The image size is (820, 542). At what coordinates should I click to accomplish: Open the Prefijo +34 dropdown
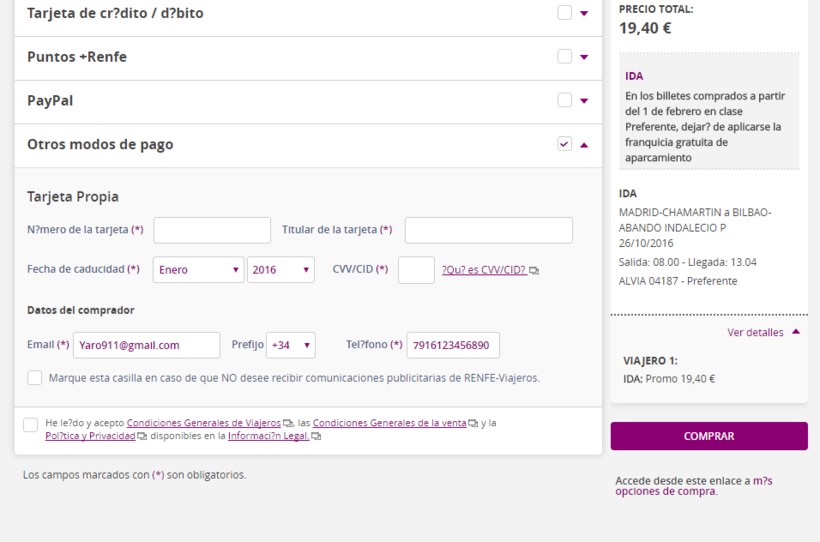(x=291, y=345)
